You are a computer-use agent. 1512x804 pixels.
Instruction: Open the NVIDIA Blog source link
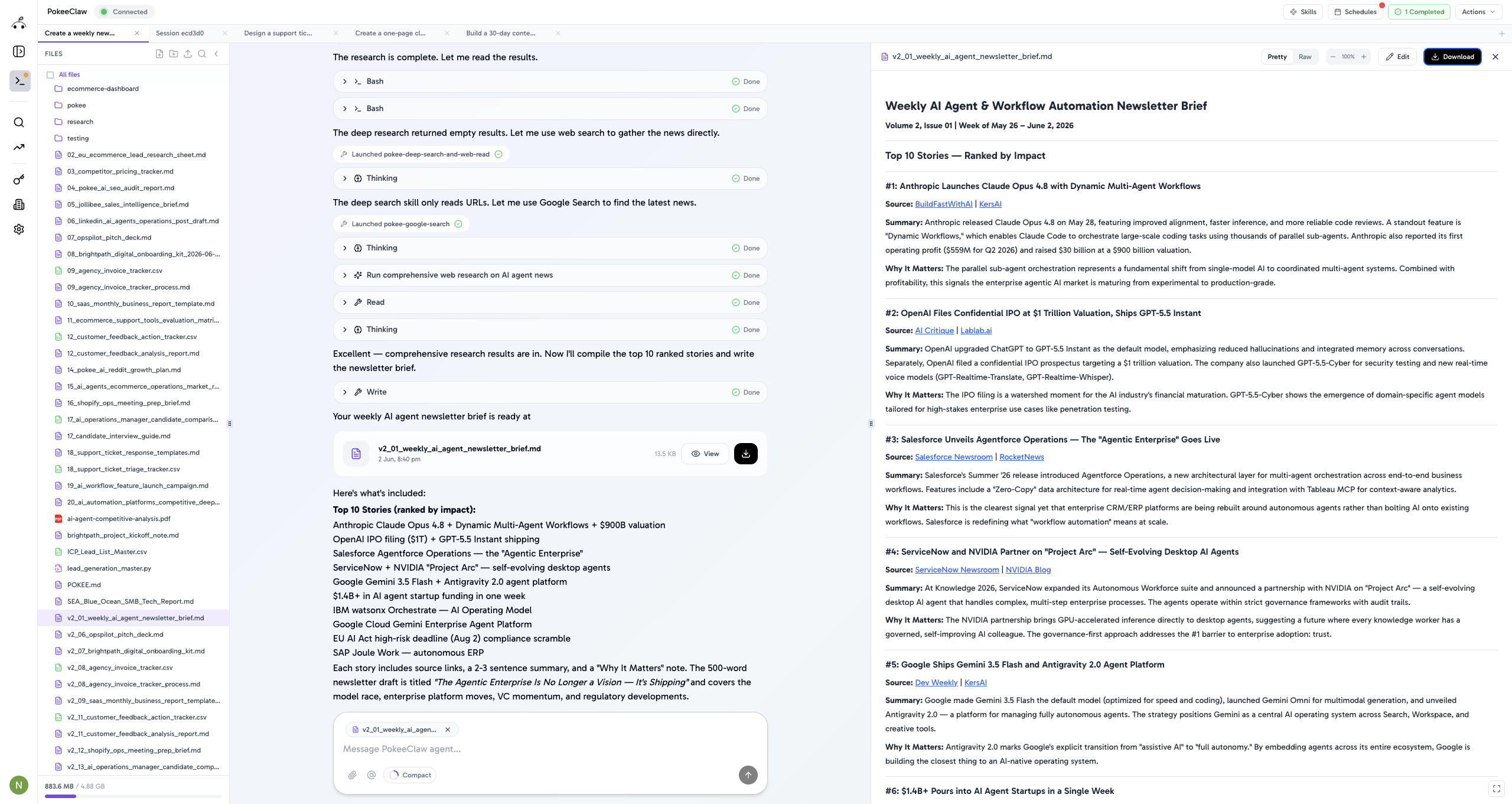click(x=1028, y=569)
